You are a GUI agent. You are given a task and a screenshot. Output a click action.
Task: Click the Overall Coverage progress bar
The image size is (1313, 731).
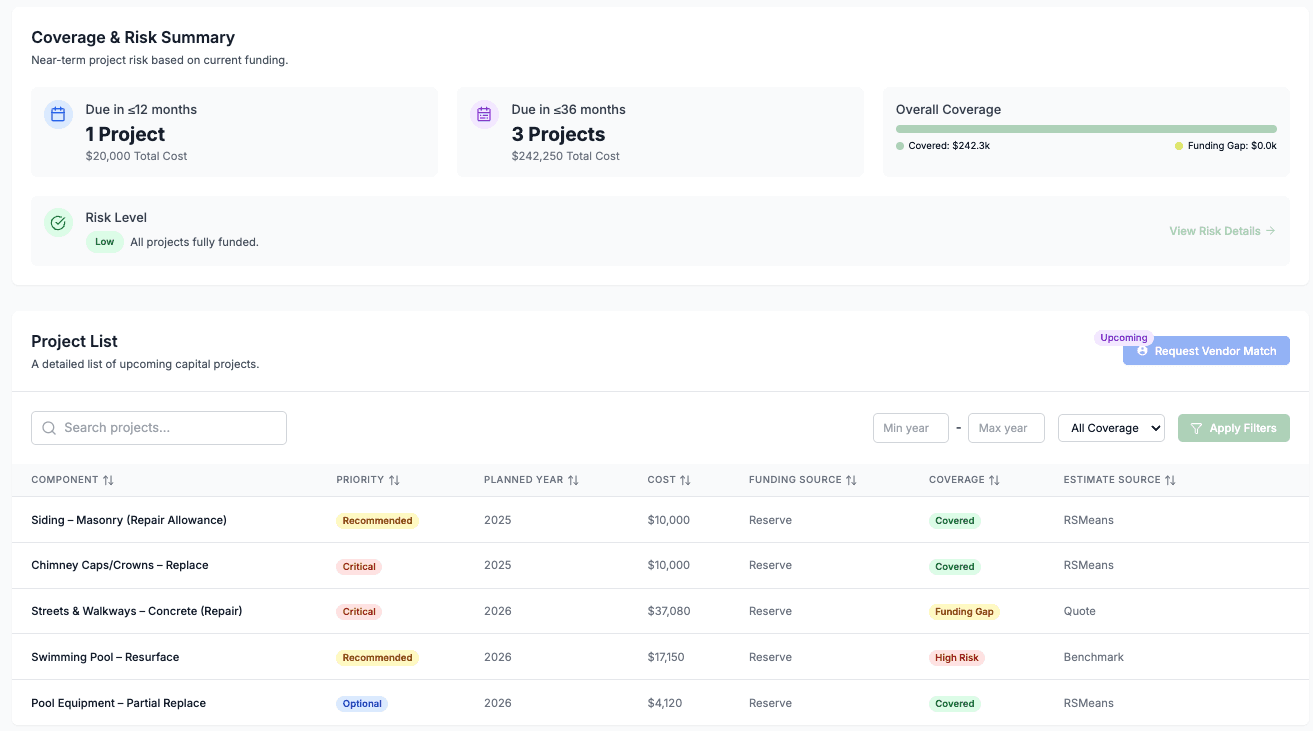[x=1086, y=129]
